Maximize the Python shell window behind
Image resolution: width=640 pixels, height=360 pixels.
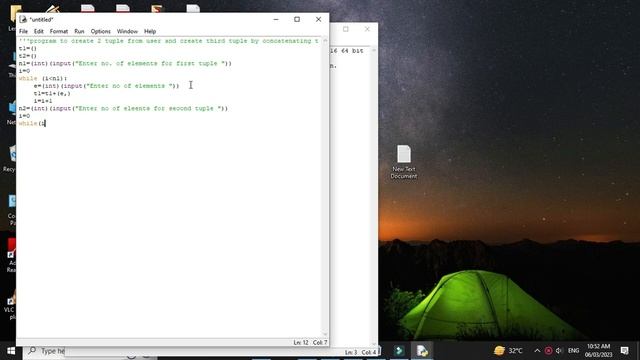[x=346, y=29]
